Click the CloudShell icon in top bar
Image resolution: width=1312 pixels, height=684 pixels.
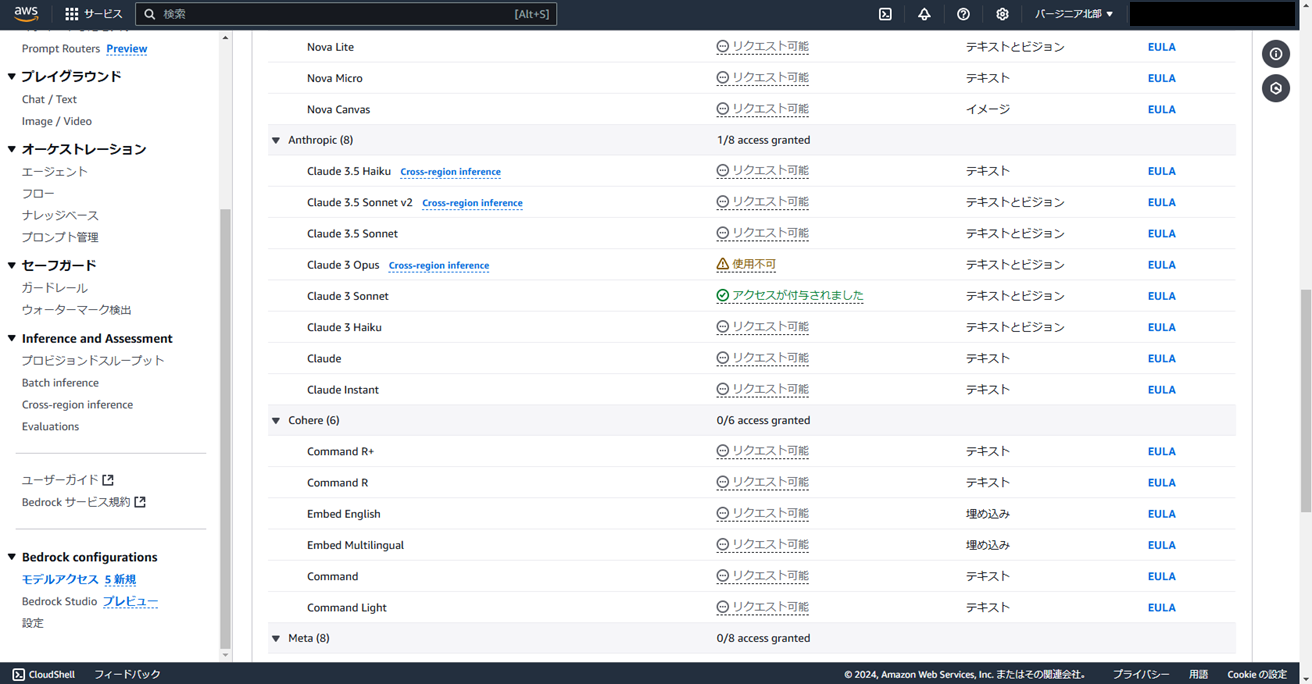coord(885,14)
